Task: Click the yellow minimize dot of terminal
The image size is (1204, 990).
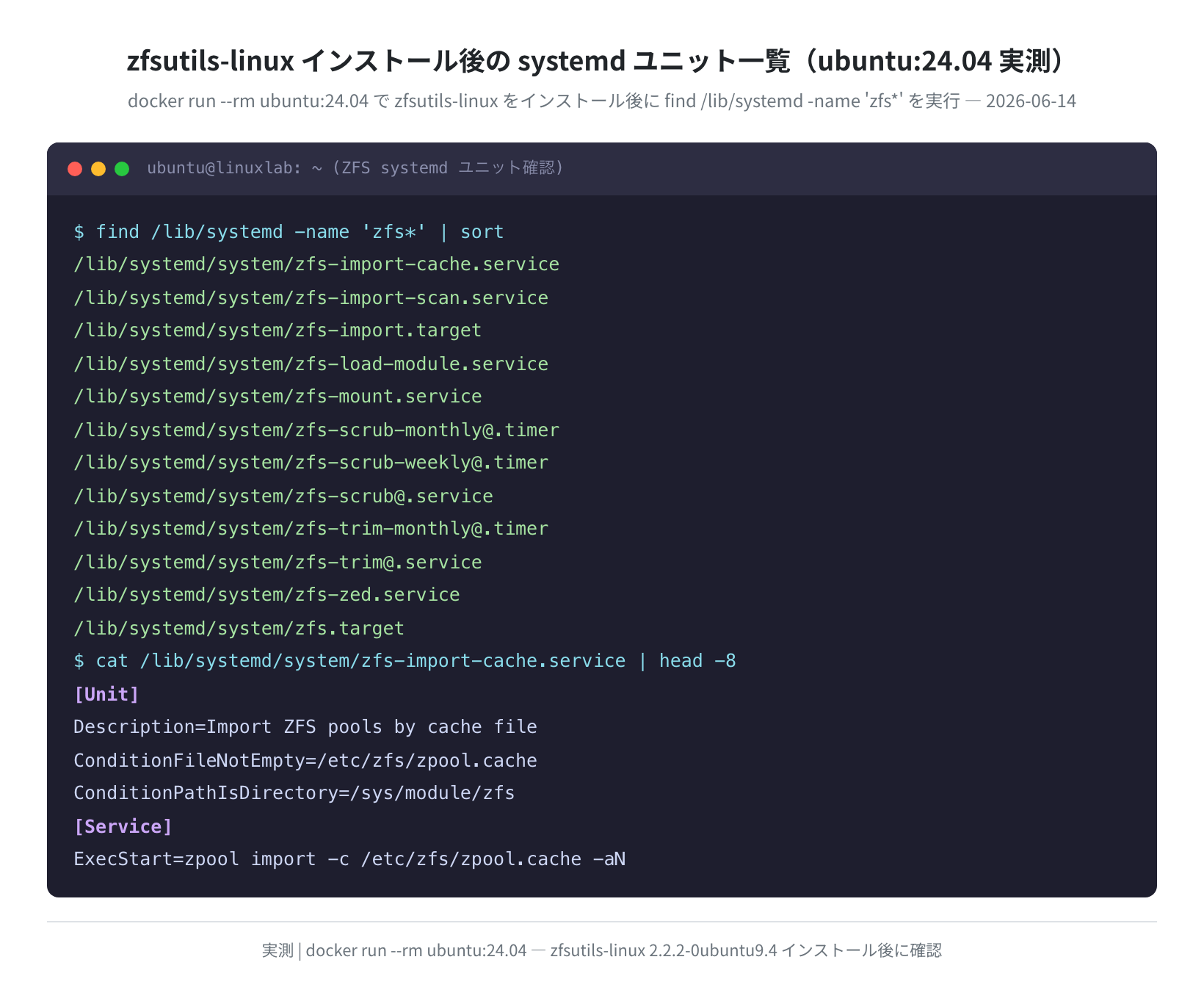Action: (x=98, y=169)
